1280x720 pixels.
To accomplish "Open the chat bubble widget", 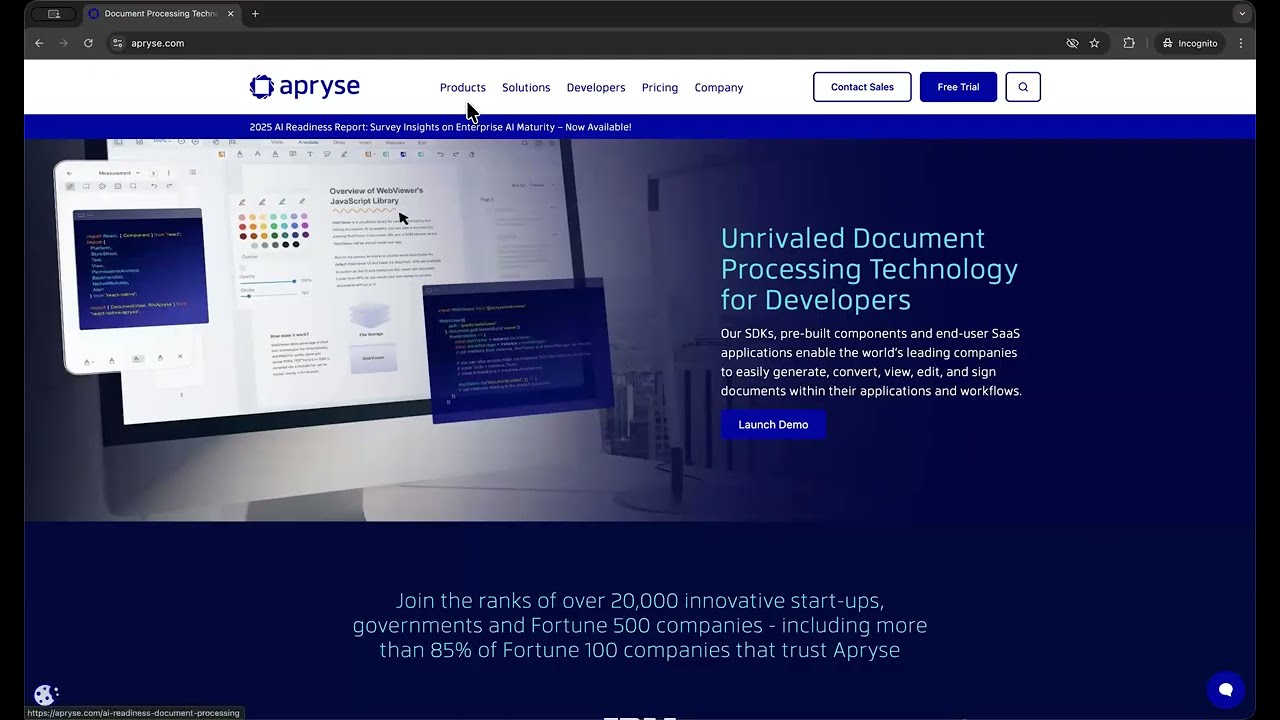I will [x=1225, y=689].
